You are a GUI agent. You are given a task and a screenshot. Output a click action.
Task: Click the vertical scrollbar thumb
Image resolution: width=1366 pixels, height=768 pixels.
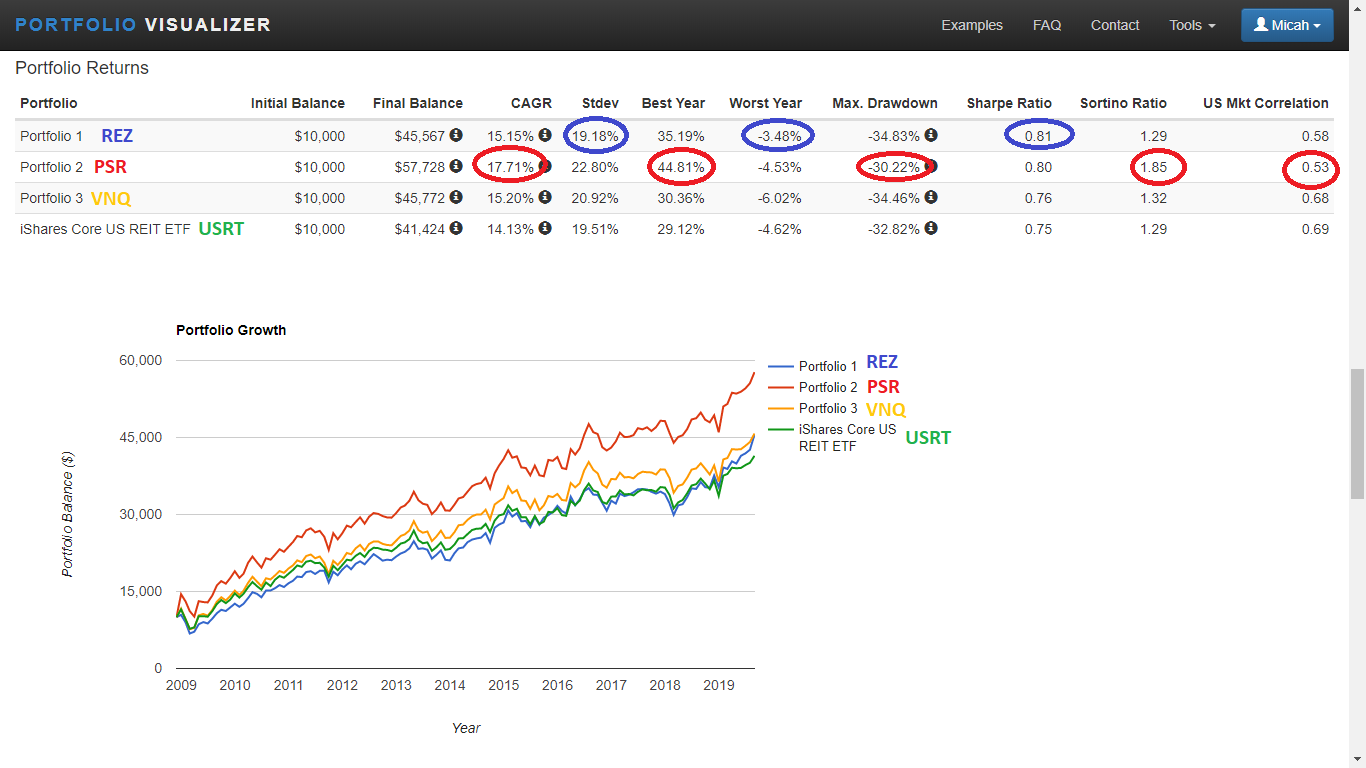coord(1357,433)
